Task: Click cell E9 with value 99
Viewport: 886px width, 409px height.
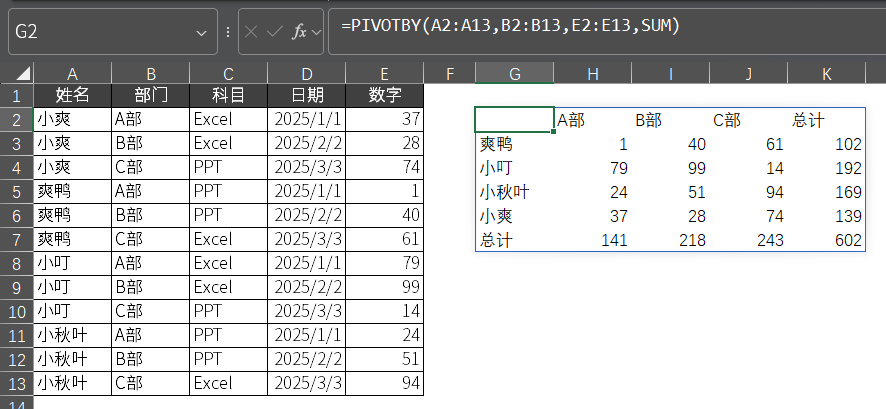Action: 385,288
